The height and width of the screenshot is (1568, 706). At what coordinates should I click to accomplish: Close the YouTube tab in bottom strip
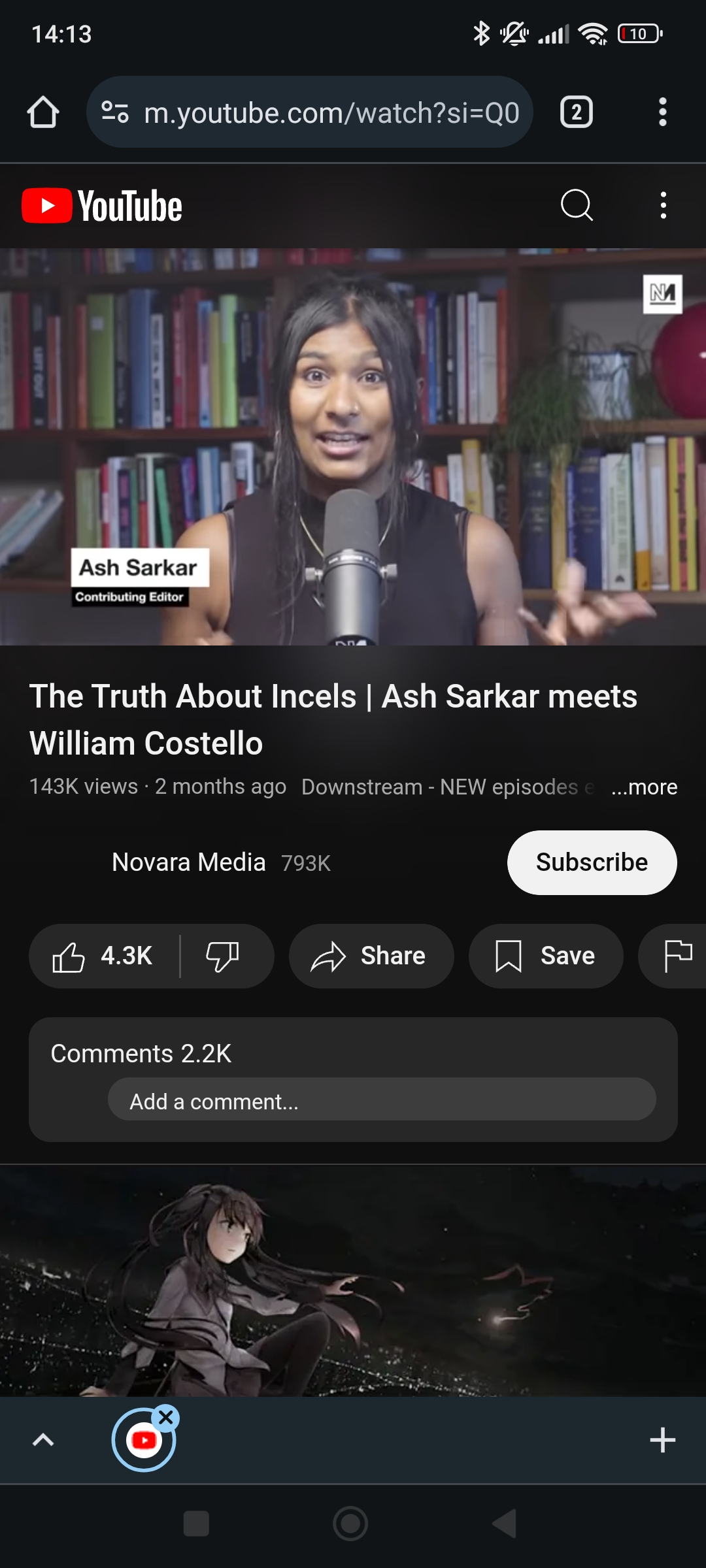166,1418
